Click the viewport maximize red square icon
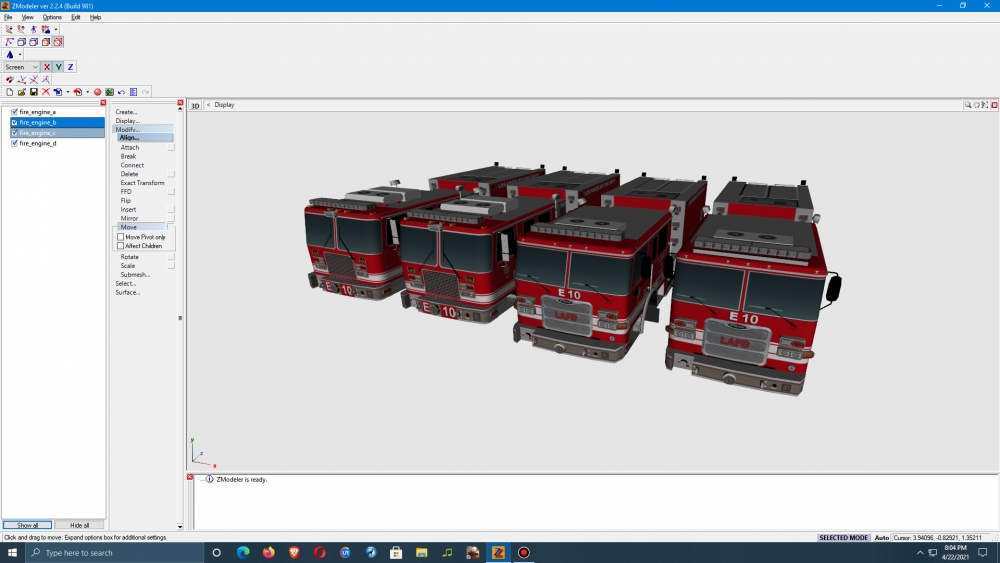 tap(994, 105)
